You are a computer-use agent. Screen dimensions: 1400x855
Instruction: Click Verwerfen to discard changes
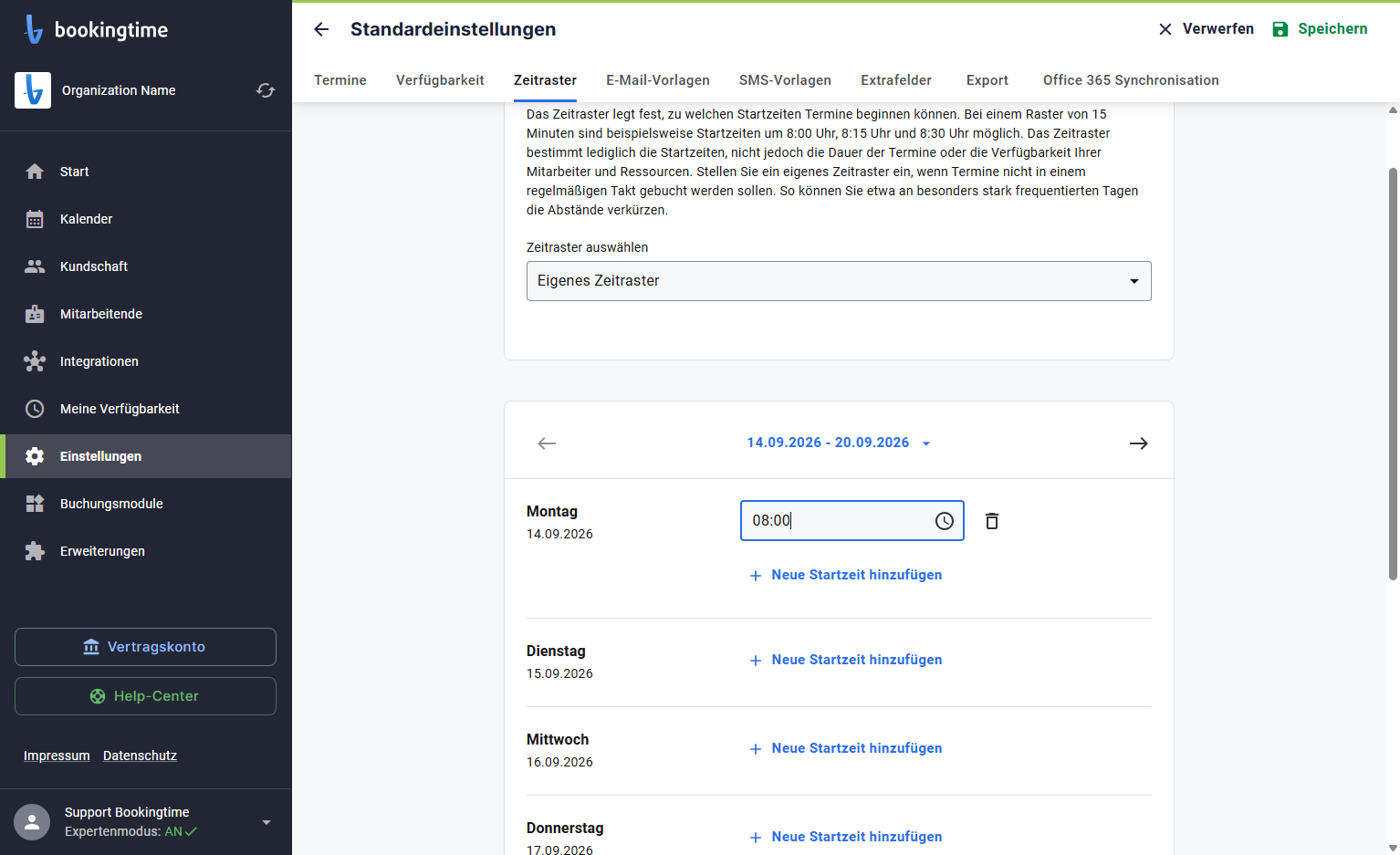[1206, 29]
